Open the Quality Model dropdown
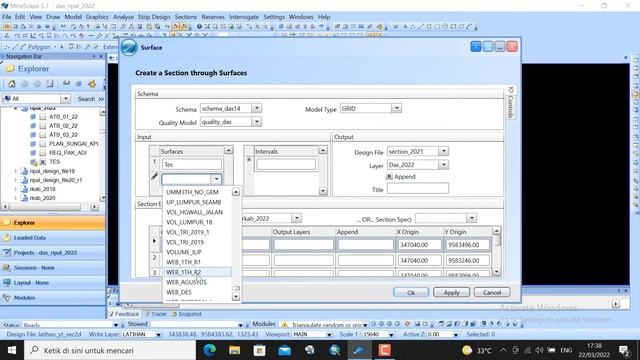Screen dimensions: 640x360 [256, 122]
